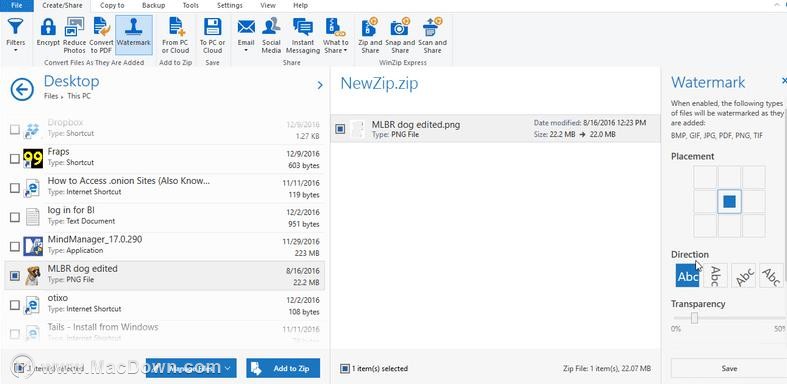Image resolution: width=787 pixels, height=384 pixels.
Task: Select bottom-right watermark placement
Action: pos(753,226)
